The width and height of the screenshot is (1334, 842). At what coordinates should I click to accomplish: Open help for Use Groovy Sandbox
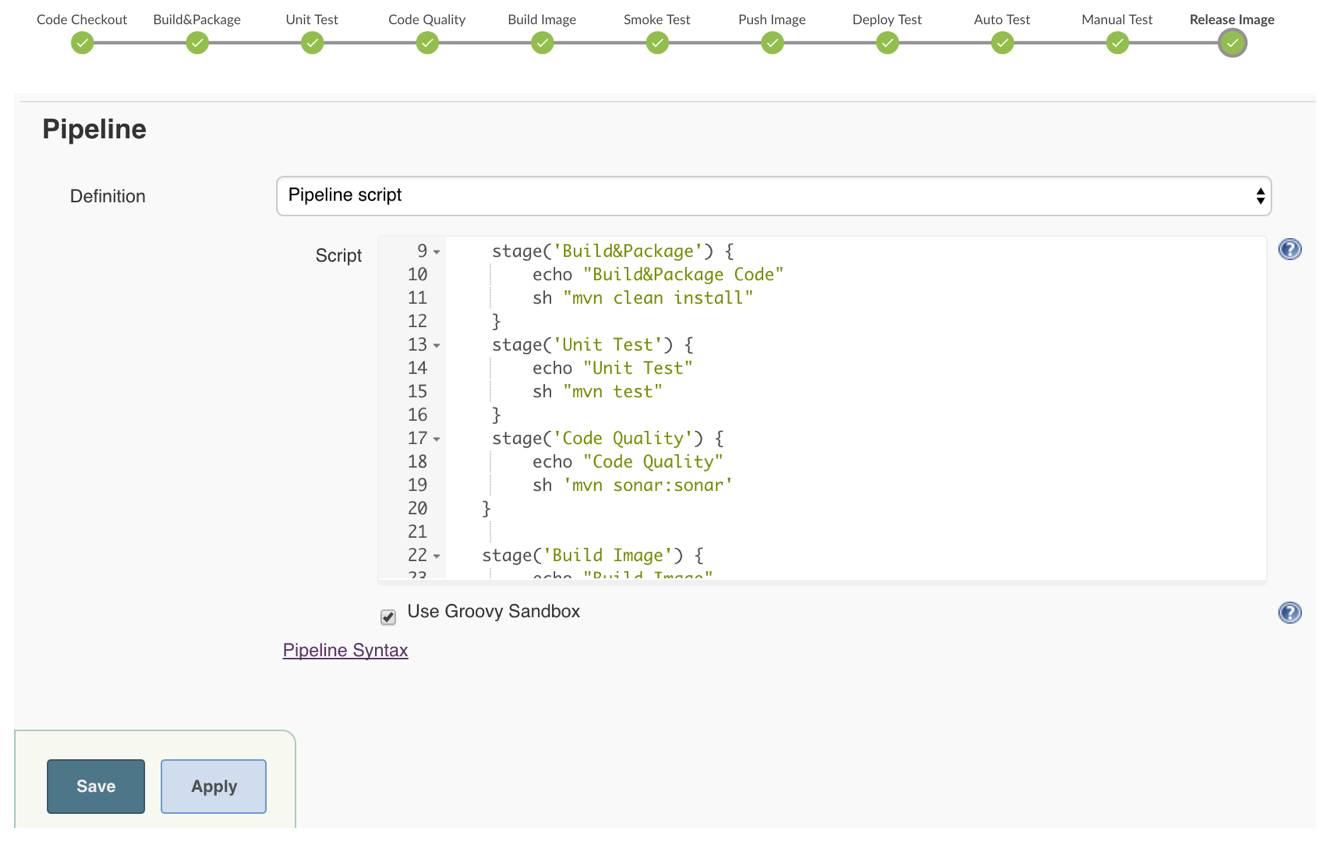click(x=1290, y=612)
